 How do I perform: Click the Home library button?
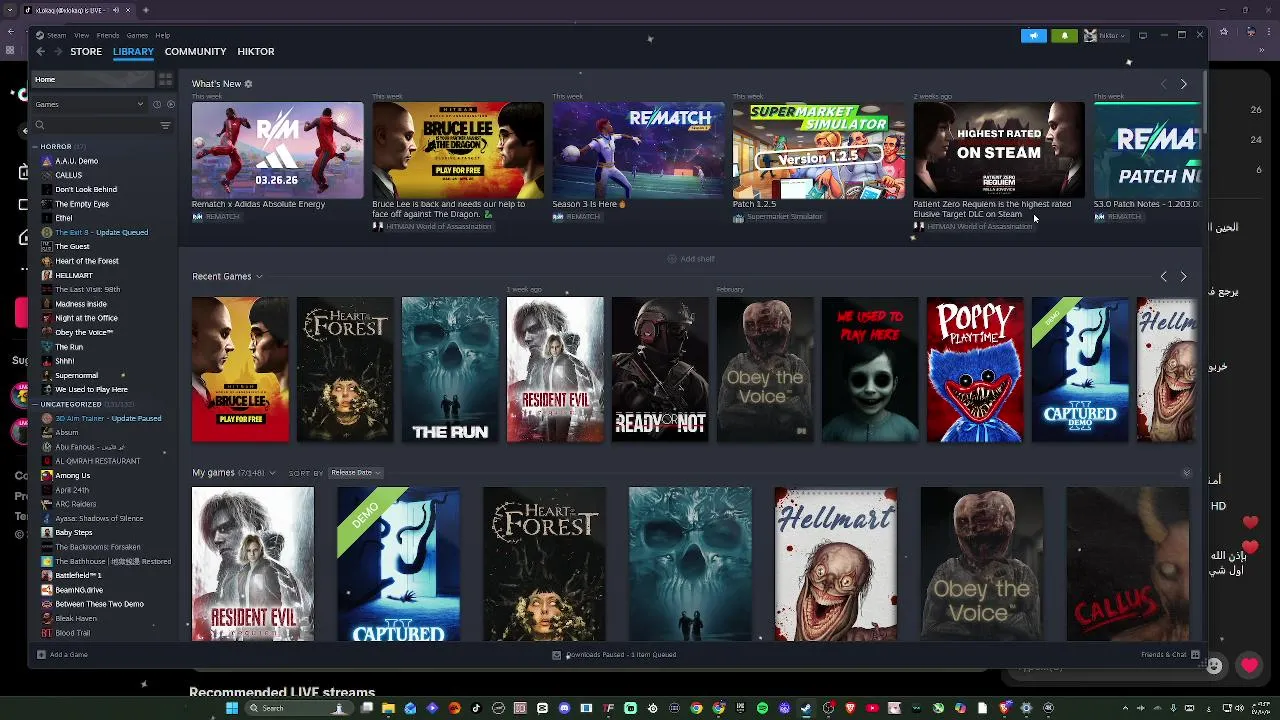[93, 79]
